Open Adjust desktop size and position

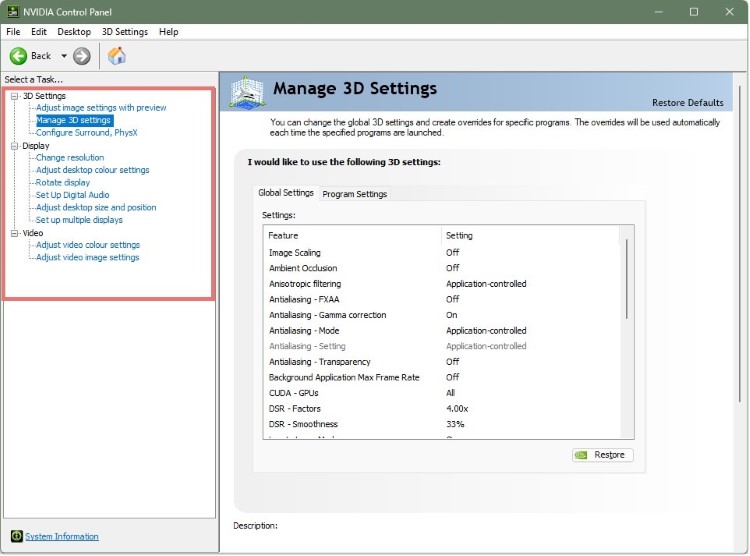(96, 207)
